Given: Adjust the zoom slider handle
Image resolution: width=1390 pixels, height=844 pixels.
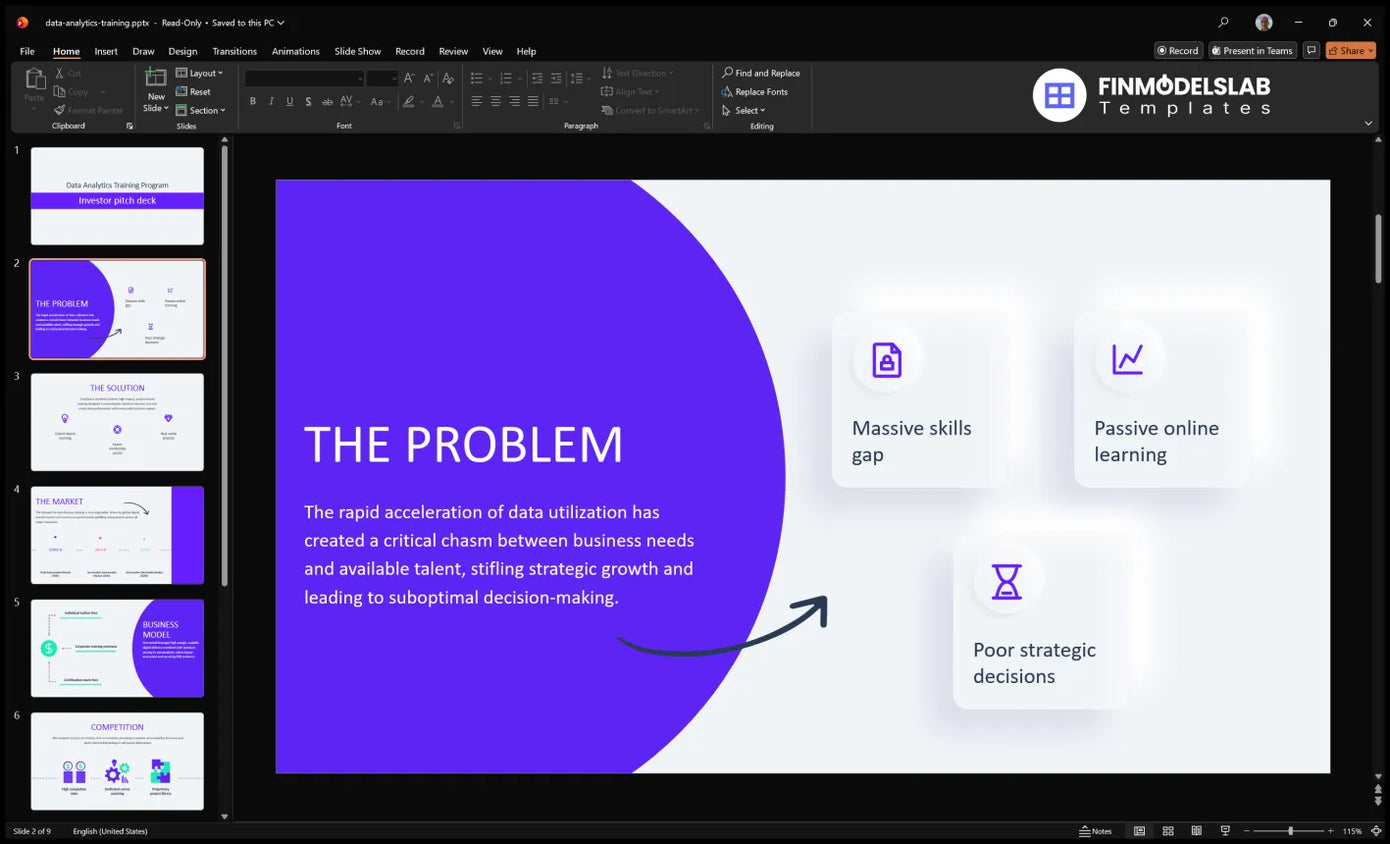Looking at the screenshot, I should pos(1290,831).
